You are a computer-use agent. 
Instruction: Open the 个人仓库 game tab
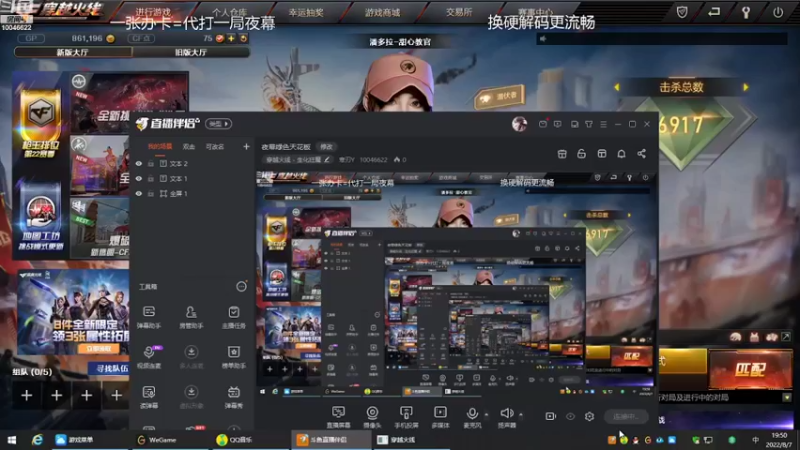coord(230,12)
